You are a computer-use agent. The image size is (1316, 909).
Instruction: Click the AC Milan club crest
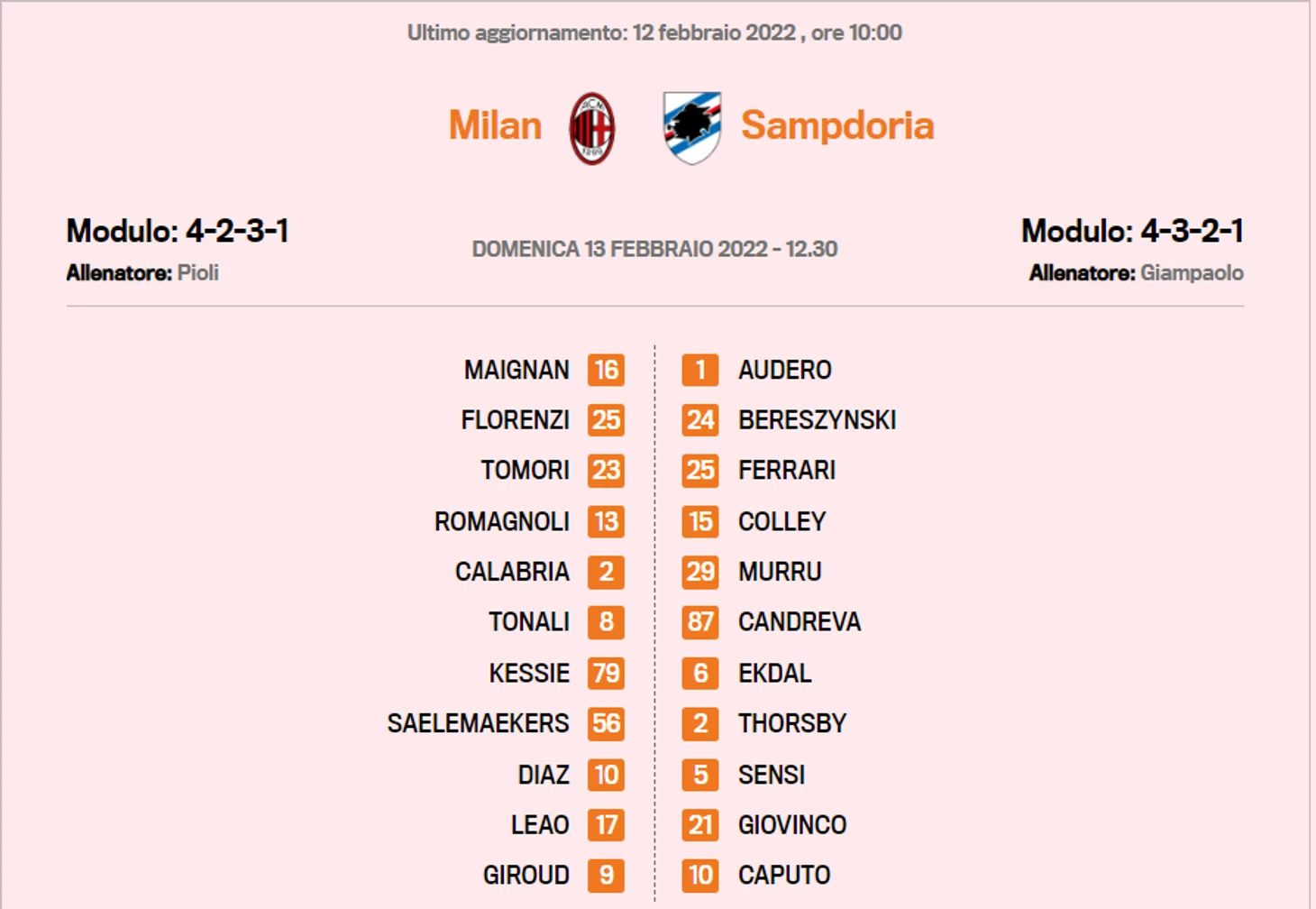592,128
